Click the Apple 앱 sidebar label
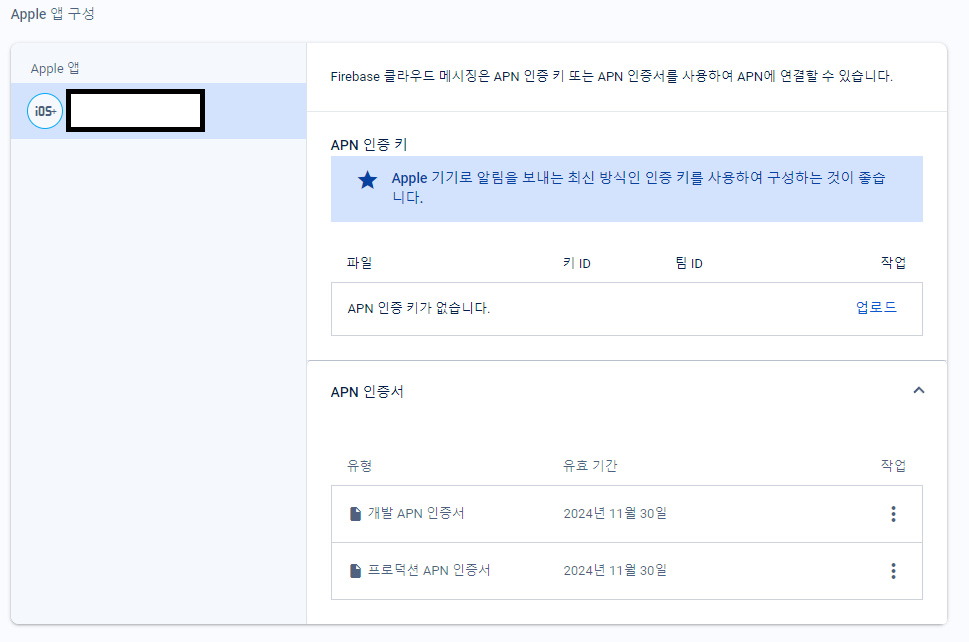Screen dimensions: 969x642 (55, 69)
